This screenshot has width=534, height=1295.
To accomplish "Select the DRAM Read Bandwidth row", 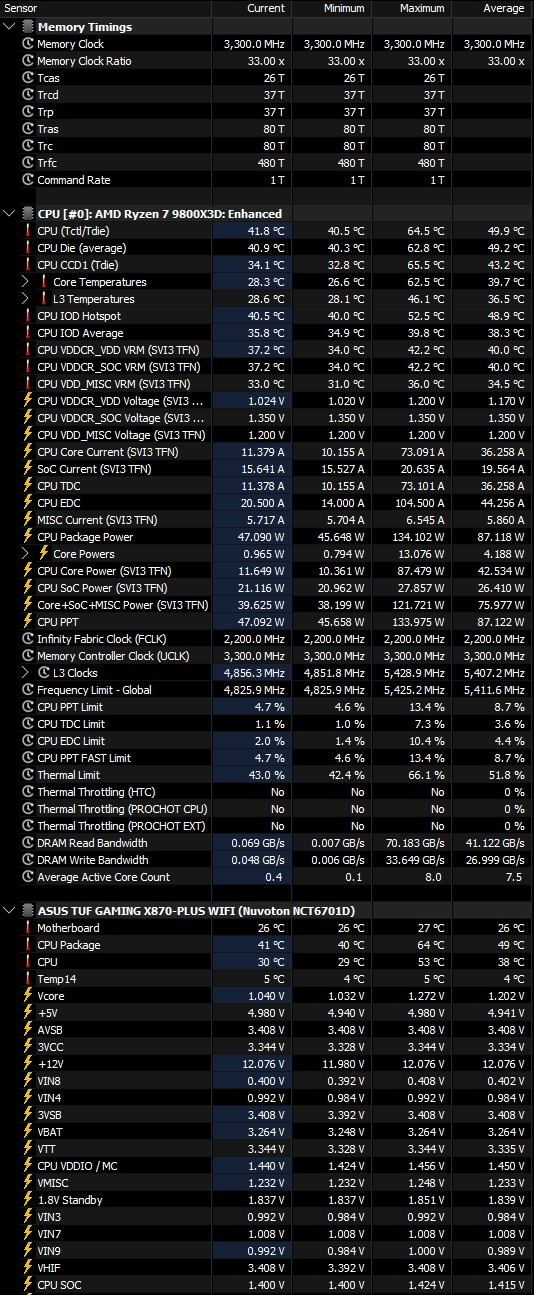I will [x=267, y=842].
